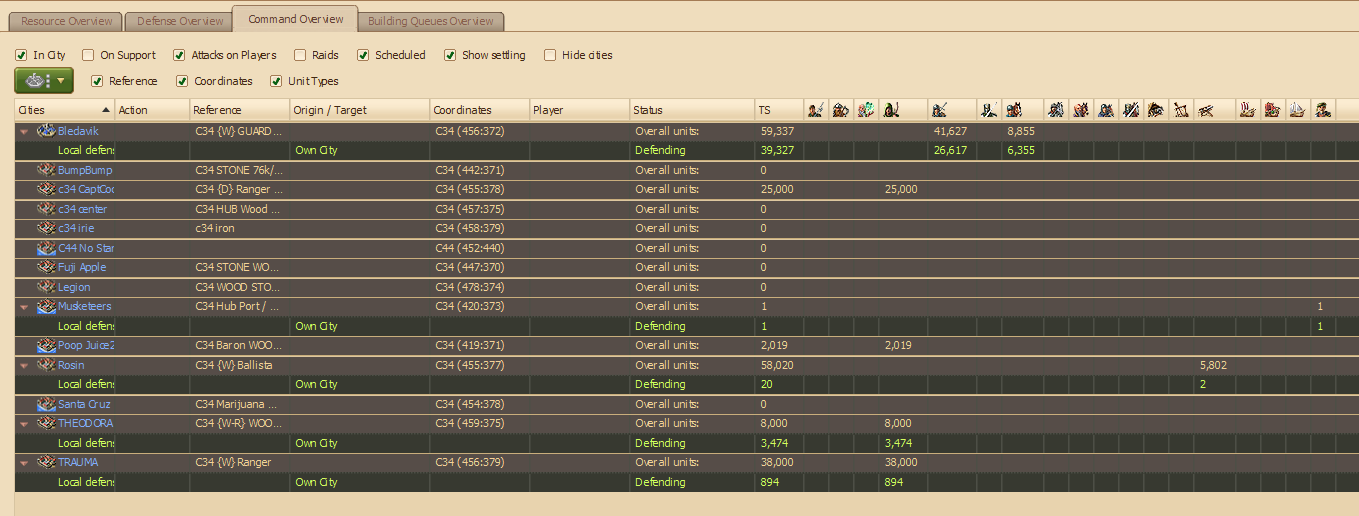Screen dimensions: 1359x516
Task: Enable the On Support checkbox
Action: [88, 55]
